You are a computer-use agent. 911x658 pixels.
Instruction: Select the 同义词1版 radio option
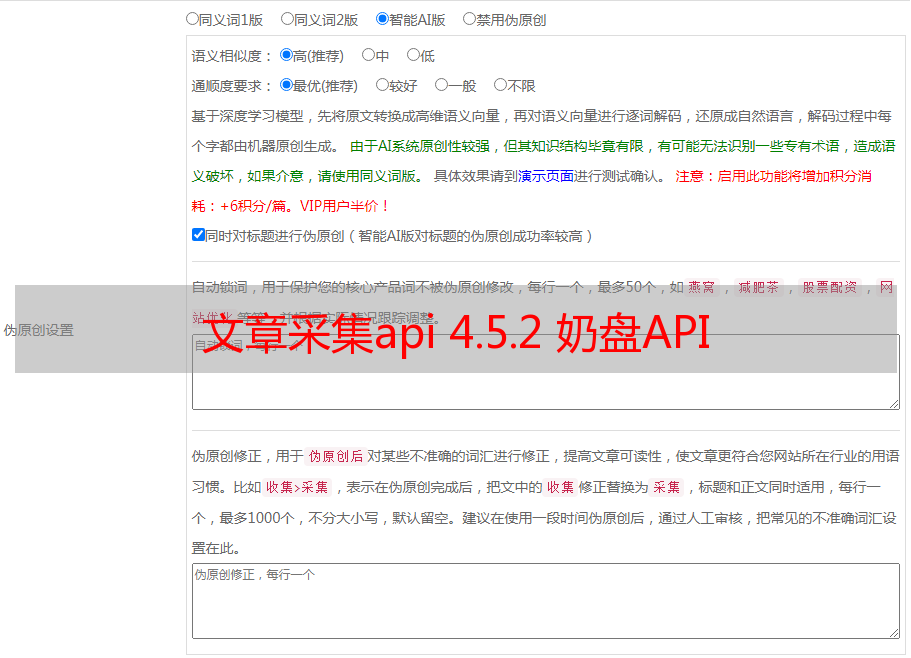192,19
